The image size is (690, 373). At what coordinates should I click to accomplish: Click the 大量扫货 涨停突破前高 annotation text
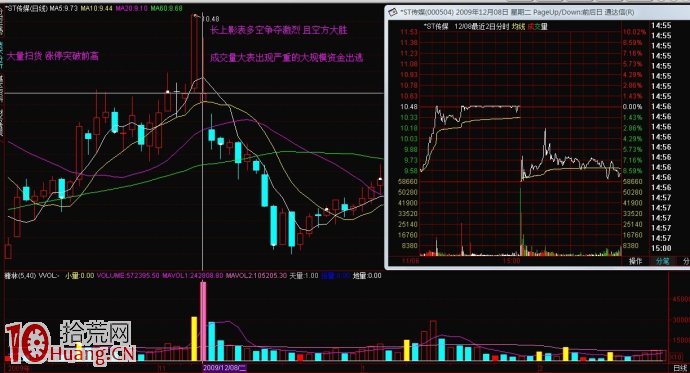point(53,56)
